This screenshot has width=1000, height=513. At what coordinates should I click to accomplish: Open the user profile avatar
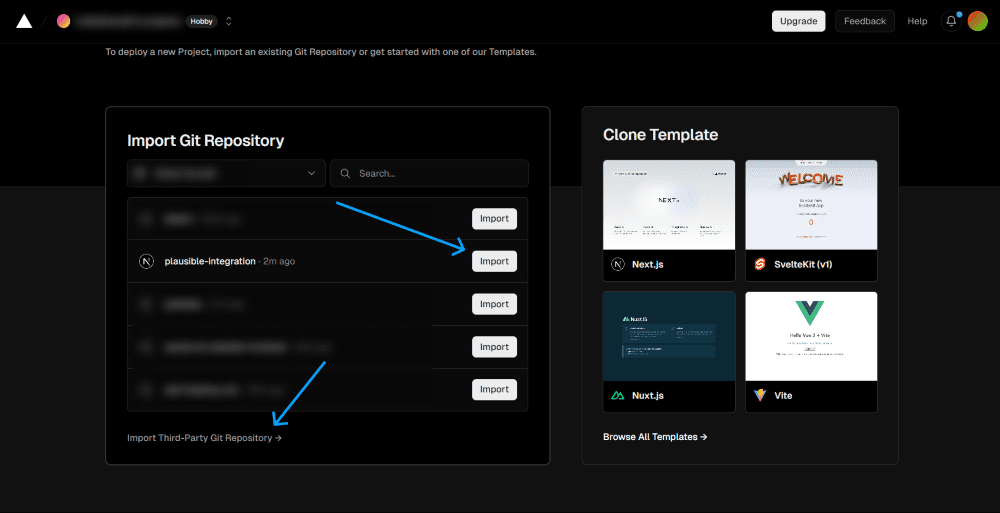pos(978,21)
